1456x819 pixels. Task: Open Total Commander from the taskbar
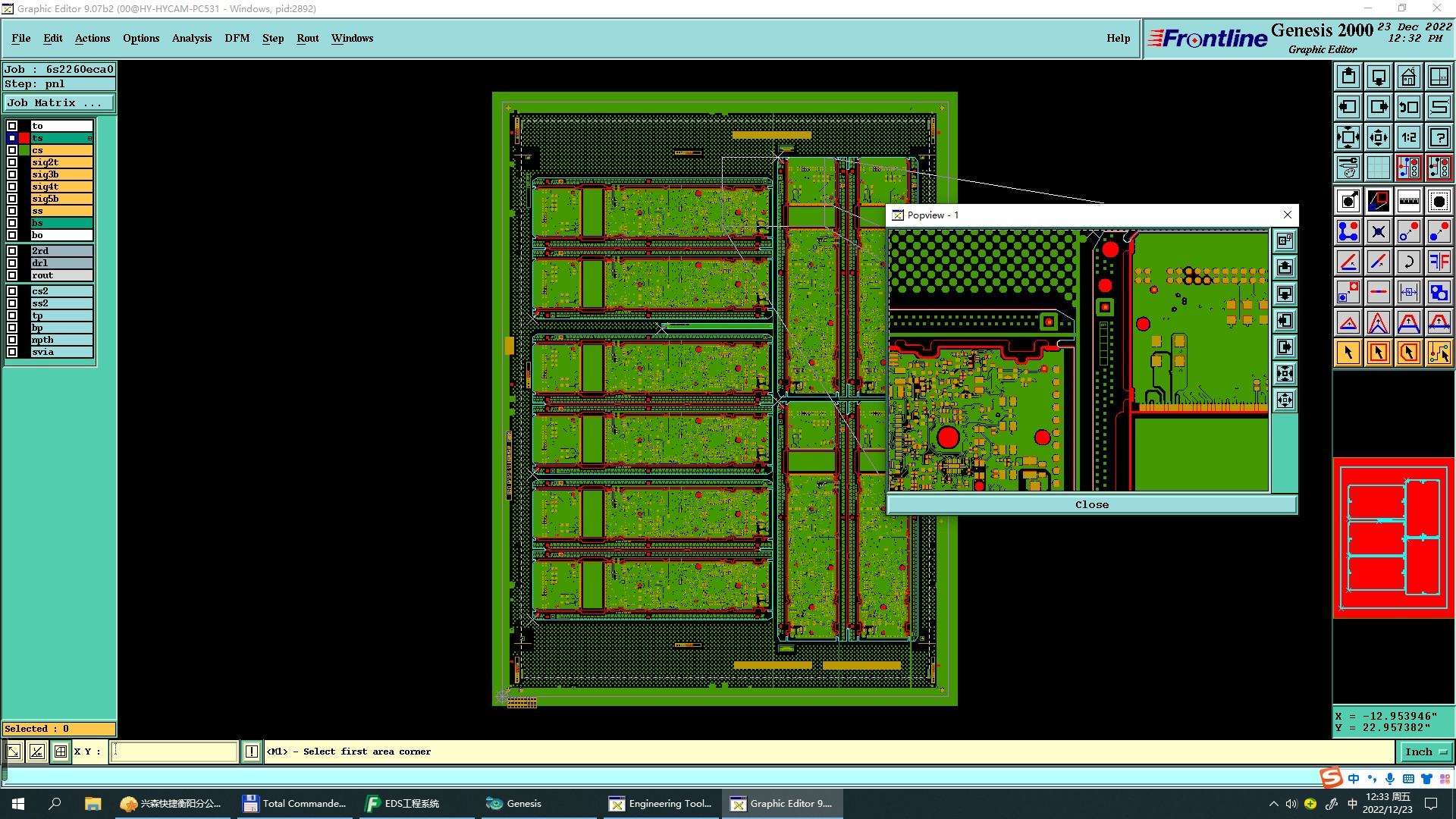[x=294, y=804]
